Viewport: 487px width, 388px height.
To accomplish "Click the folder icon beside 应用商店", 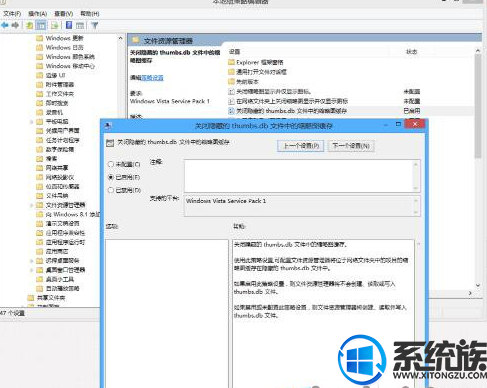I will (40, 251).
